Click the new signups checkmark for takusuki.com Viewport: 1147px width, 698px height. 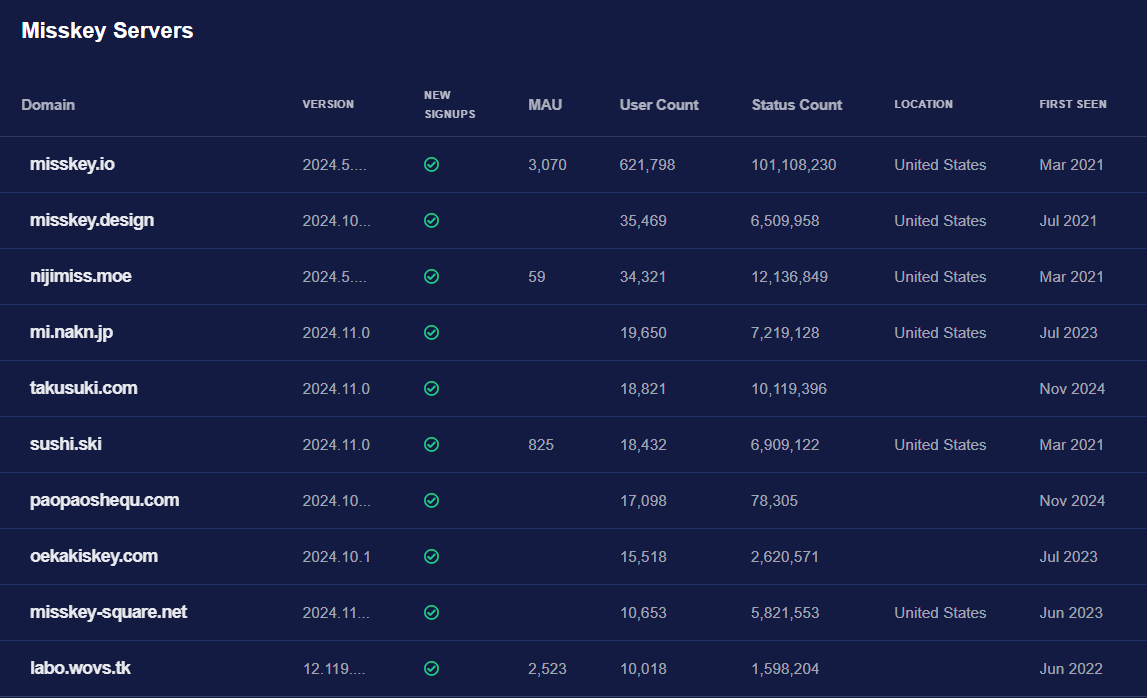pyautogui.click(x=432, y=389)
